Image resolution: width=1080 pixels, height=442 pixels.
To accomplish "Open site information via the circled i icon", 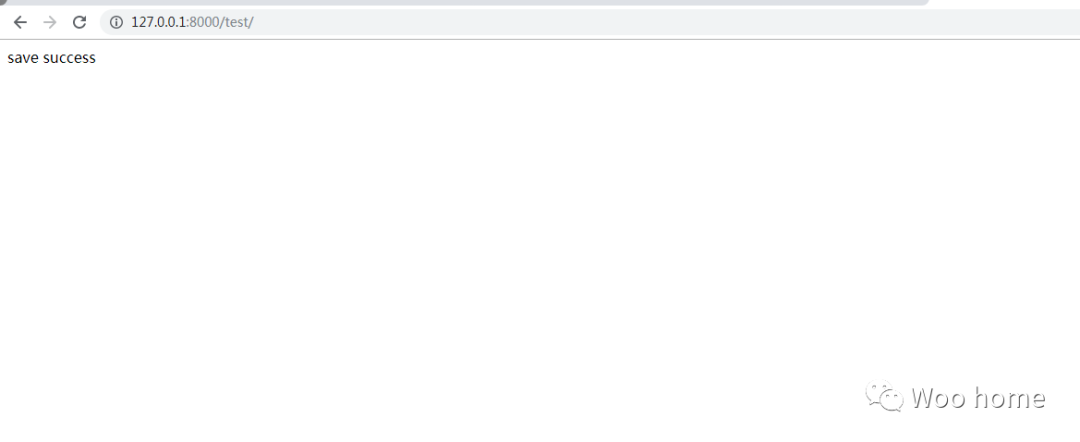I will [116, 22].
